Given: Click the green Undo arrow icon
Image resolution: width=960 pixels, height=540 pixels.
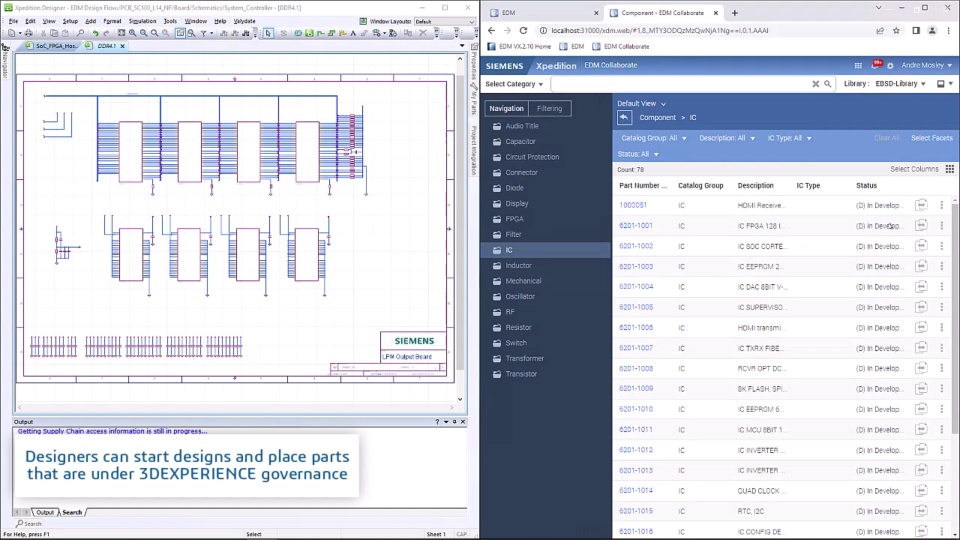Looking at the screenshot, I should click(x=96, y=33).
